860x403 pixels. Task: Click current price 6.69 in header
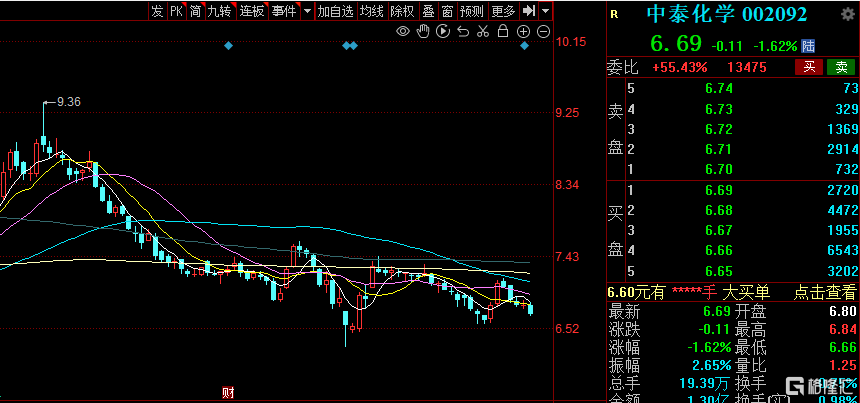coord(676,43)
